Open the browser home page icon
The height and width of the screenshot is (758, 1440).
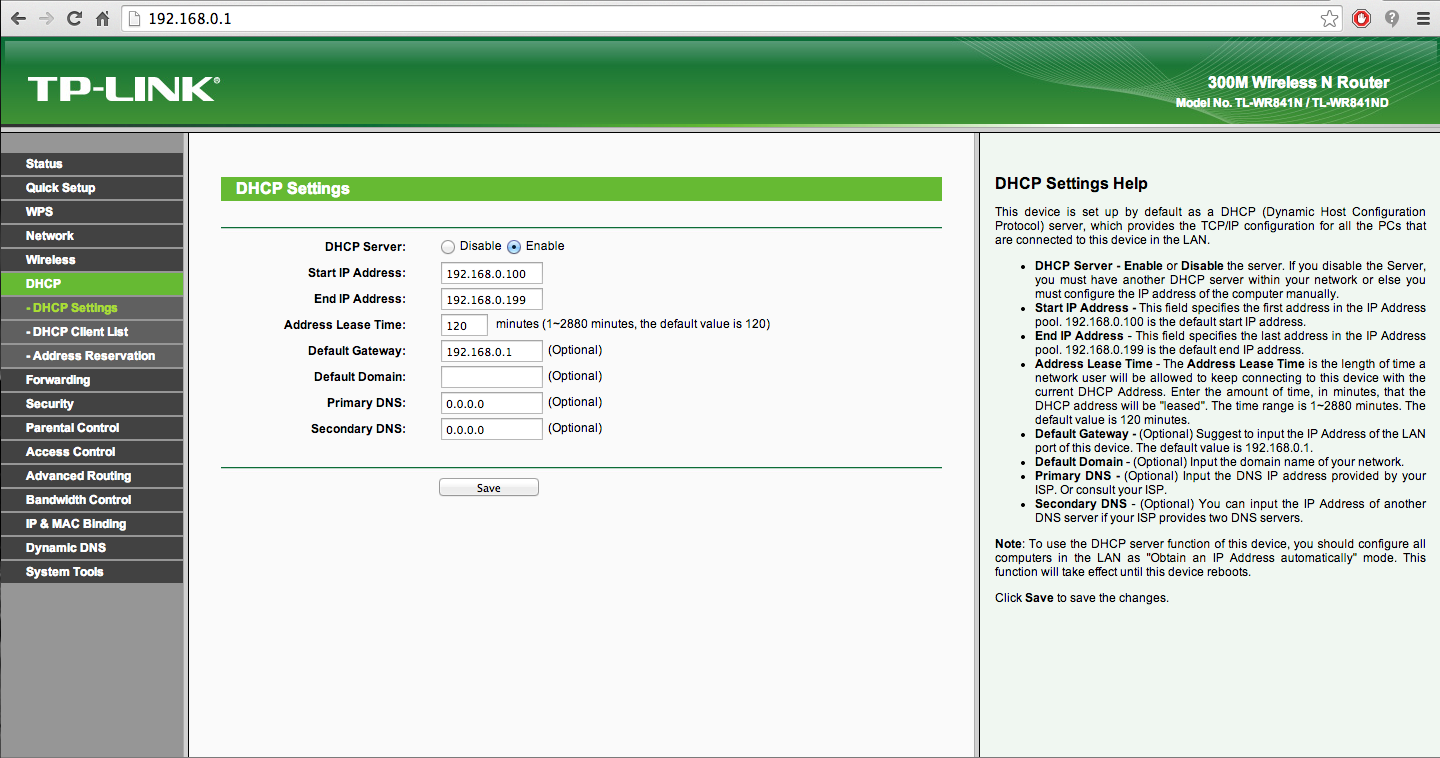click(x=102, y=18)
